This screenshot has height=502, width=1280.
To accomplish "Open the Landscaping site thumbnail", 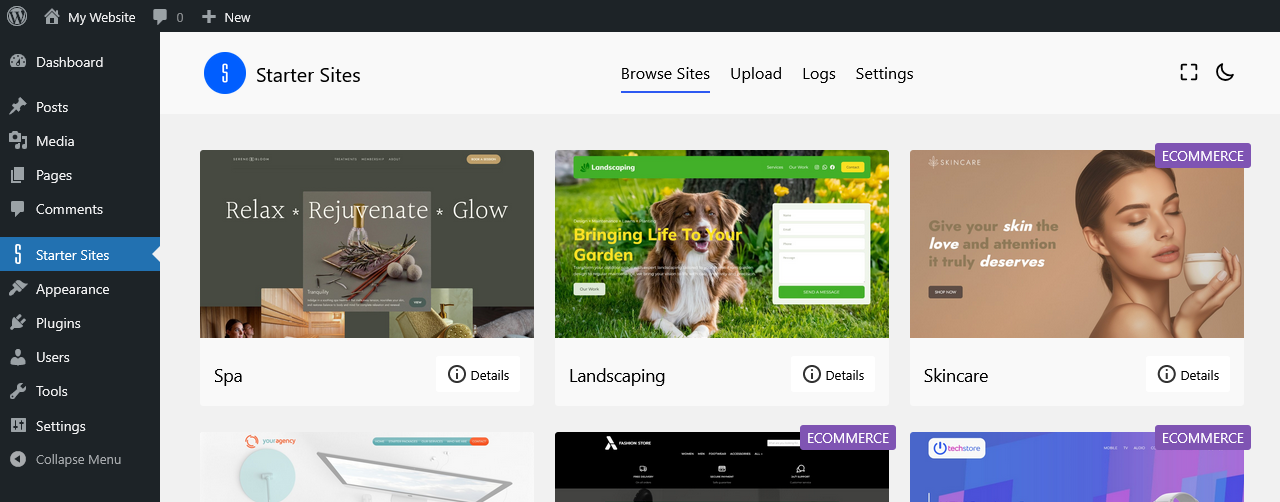I will 722,244.
